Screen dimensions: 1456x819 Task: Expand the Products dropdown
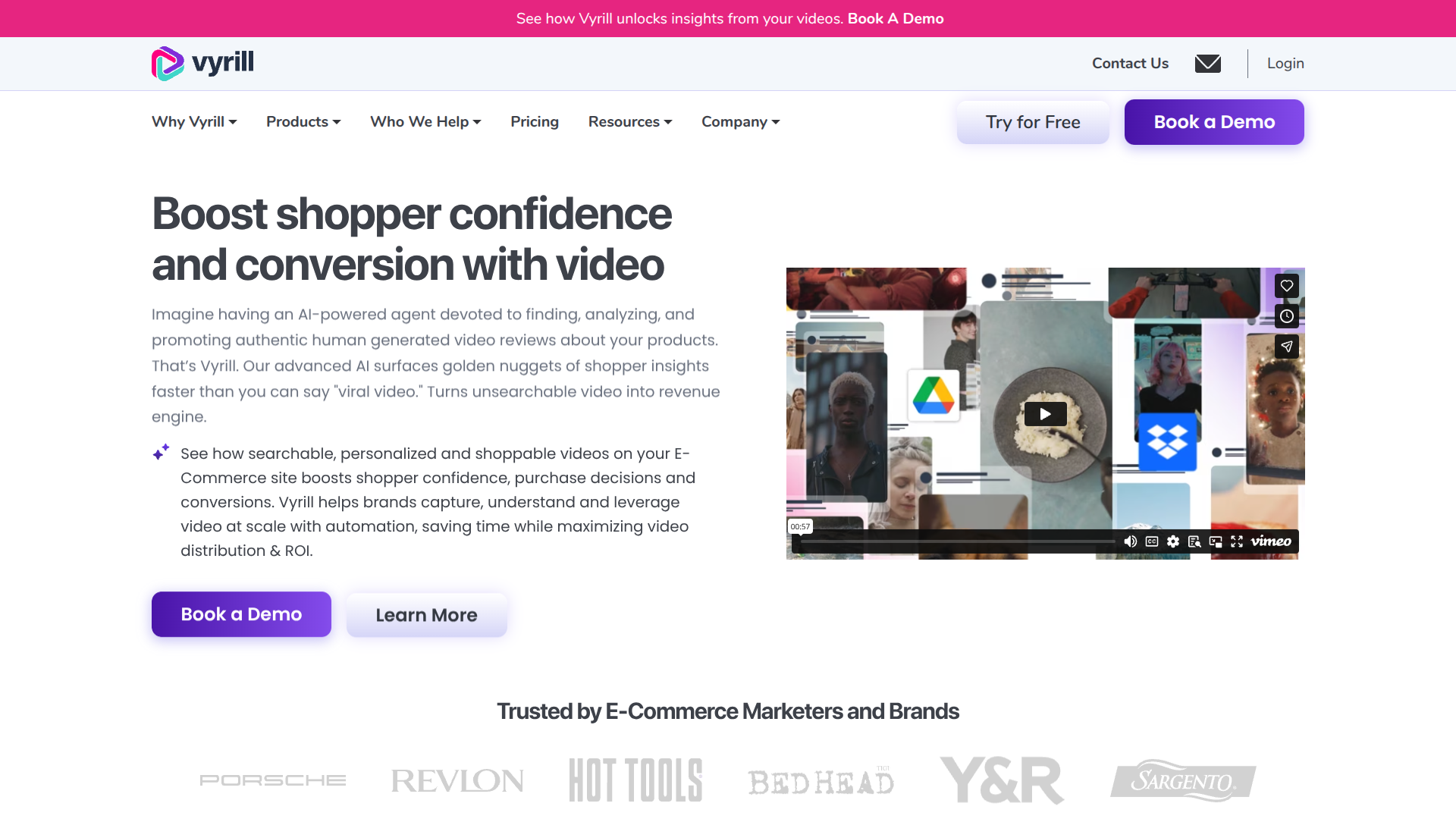[x=303, y=121]
